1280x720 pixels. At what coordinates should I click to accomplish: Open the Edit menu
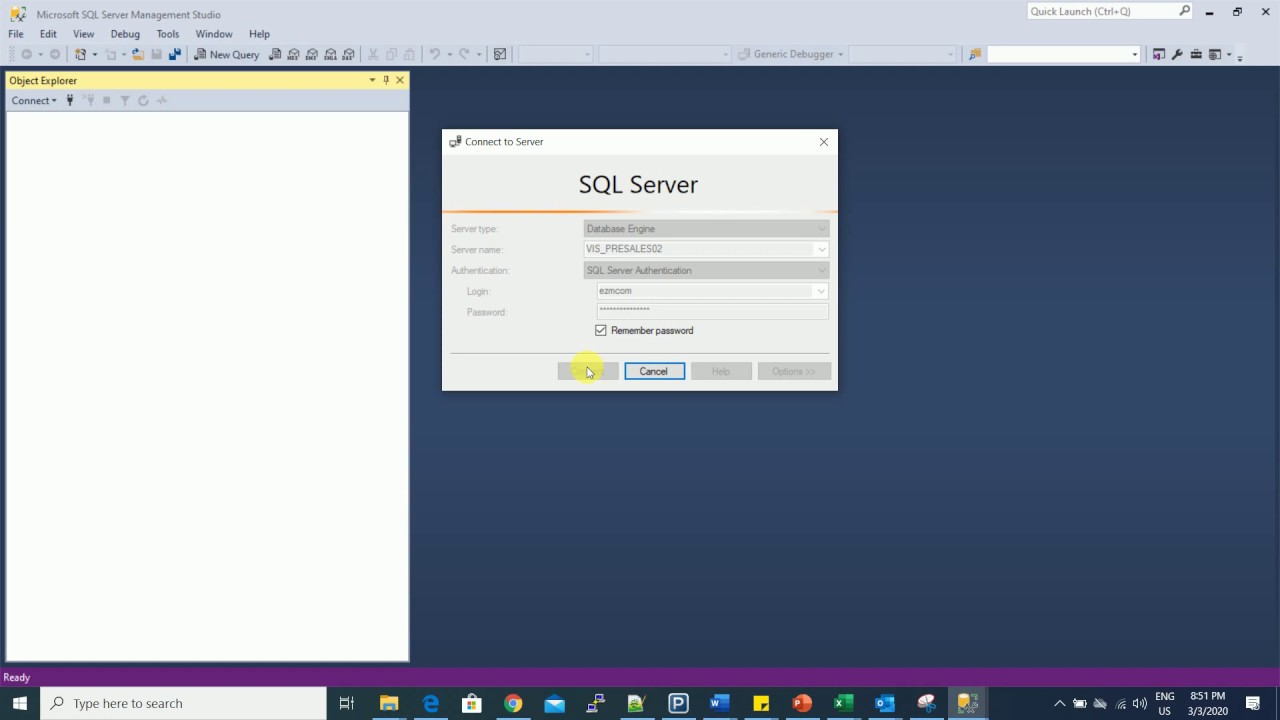tap(48, 34)
